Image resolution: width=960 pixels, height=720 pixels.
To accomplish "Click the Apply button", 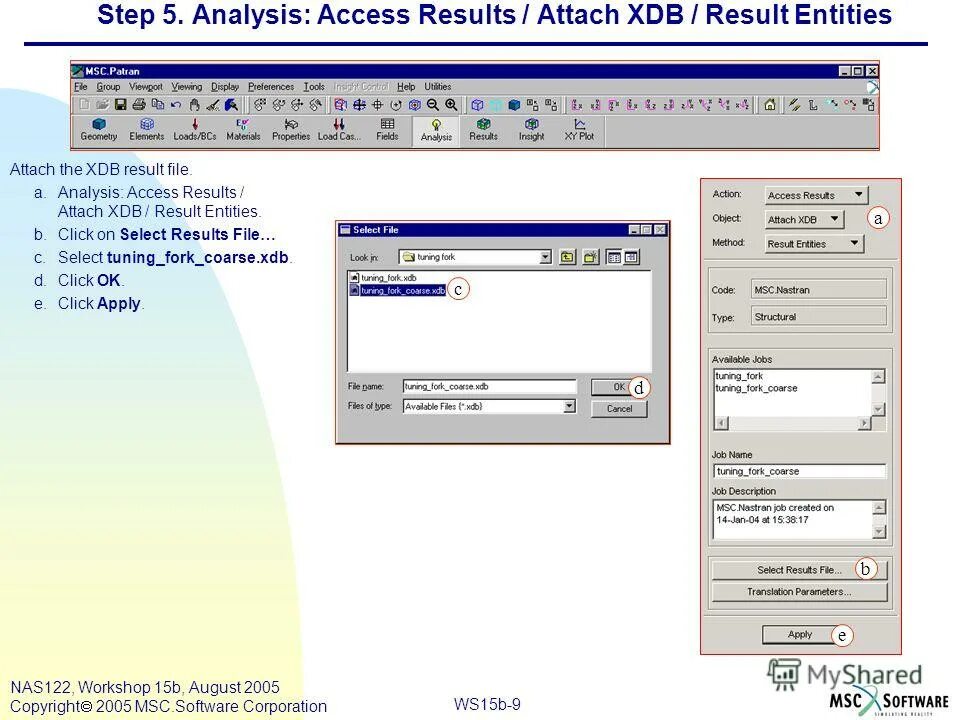I will coord(798,634).
